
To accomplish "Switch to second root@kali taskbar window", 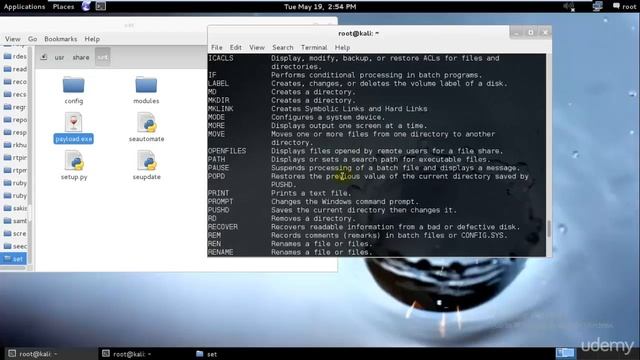I will (127, 354).
